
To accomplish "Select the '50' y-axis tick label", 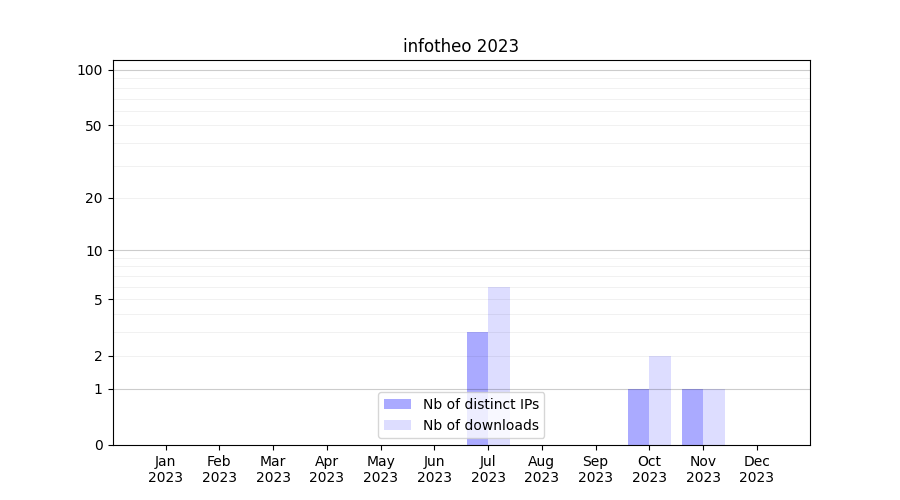I will tap(94, 126).
